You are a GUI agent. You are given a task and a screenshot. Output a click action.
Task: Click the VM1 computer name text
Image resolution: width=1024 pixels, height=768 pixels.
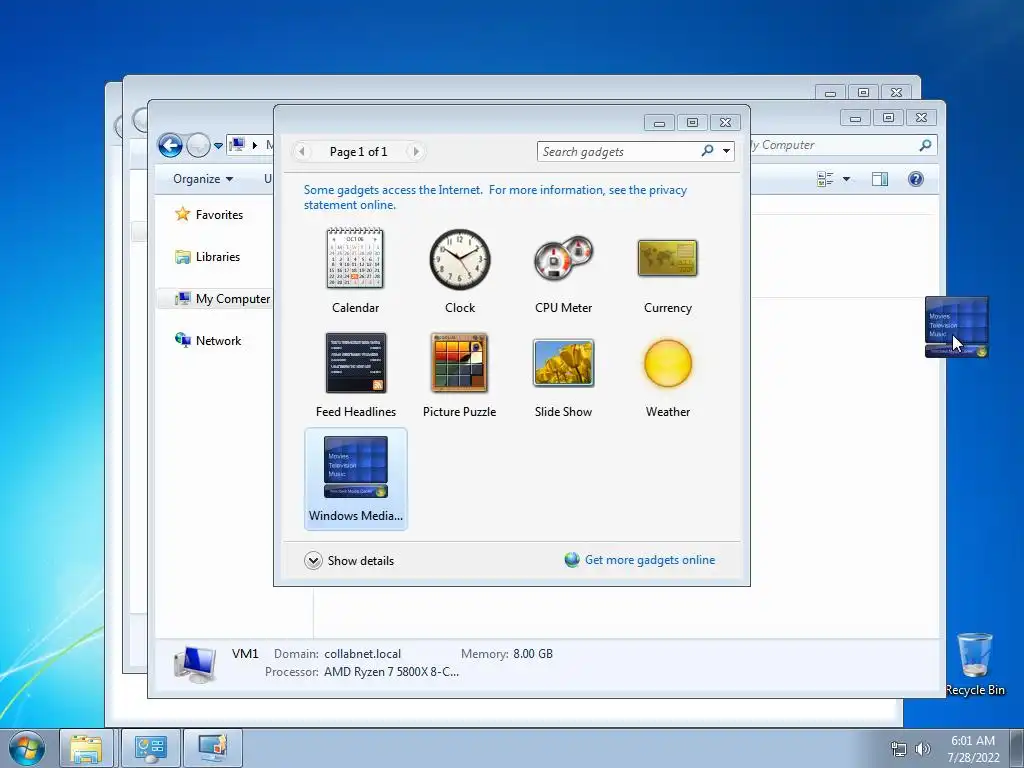click(x=245, y=654)
